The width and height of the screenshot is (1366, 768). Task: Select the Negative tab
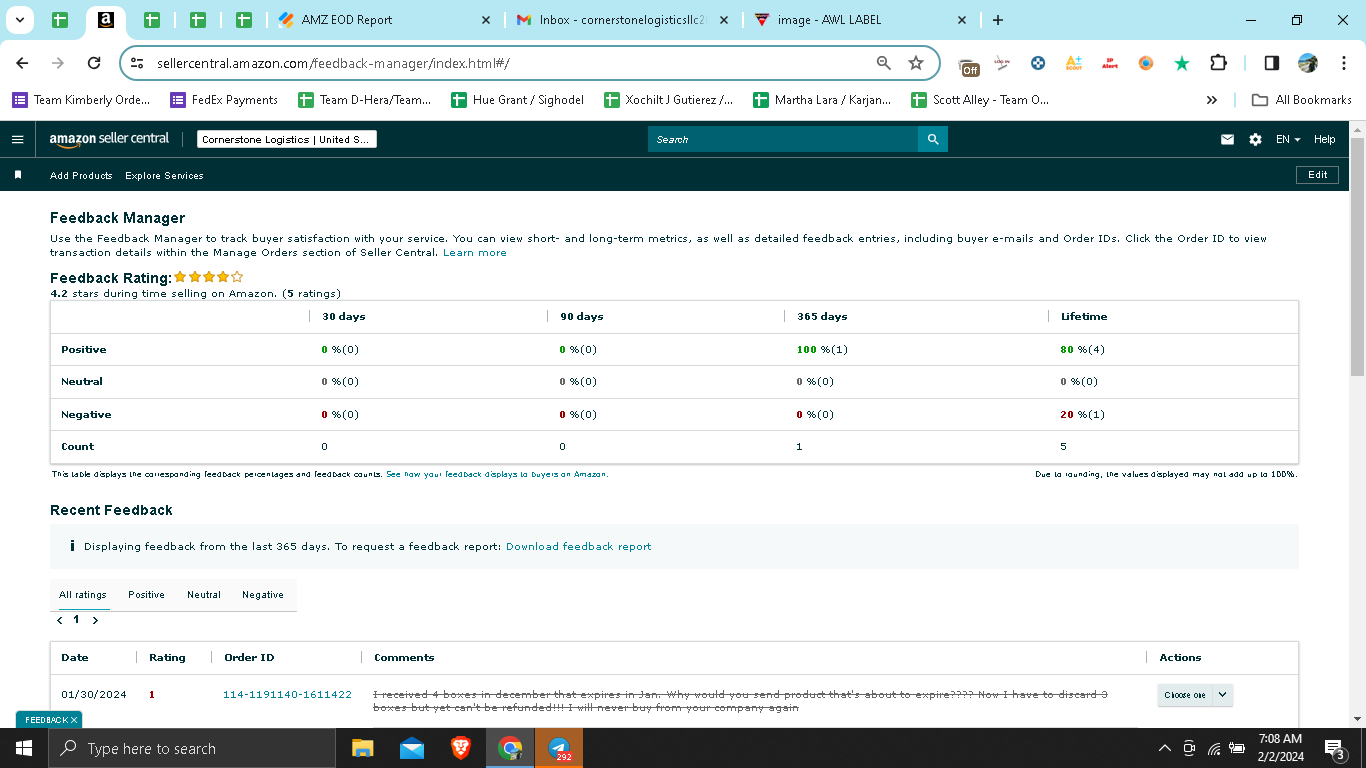[x=263, y=595]
